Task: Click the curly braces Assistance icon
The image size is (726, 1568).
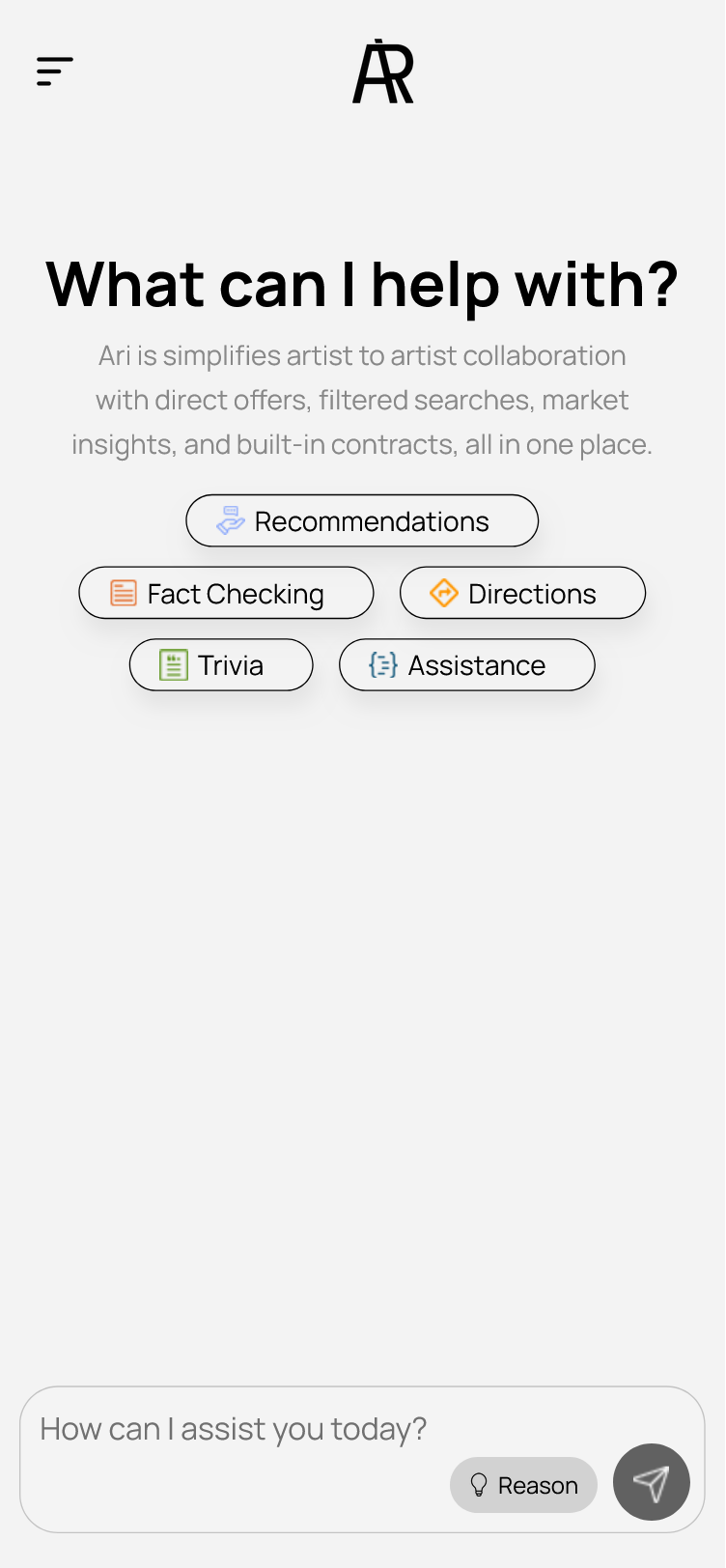Action: 383,664
